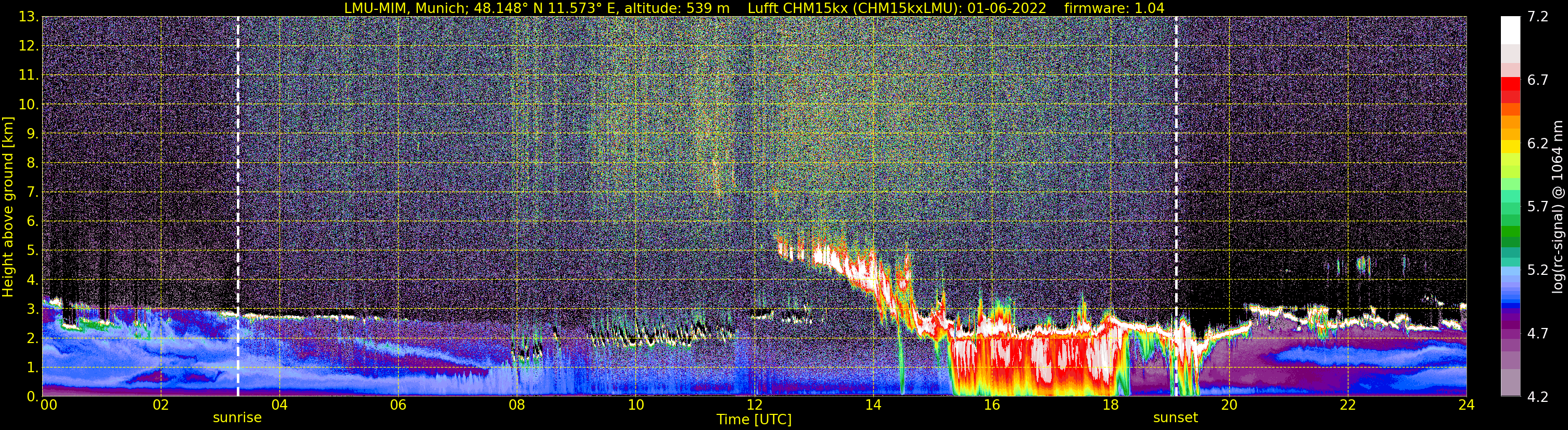Click the x-axis tick label '16'
Screen dimensions: 1568x430
click(x=991, y=405)
